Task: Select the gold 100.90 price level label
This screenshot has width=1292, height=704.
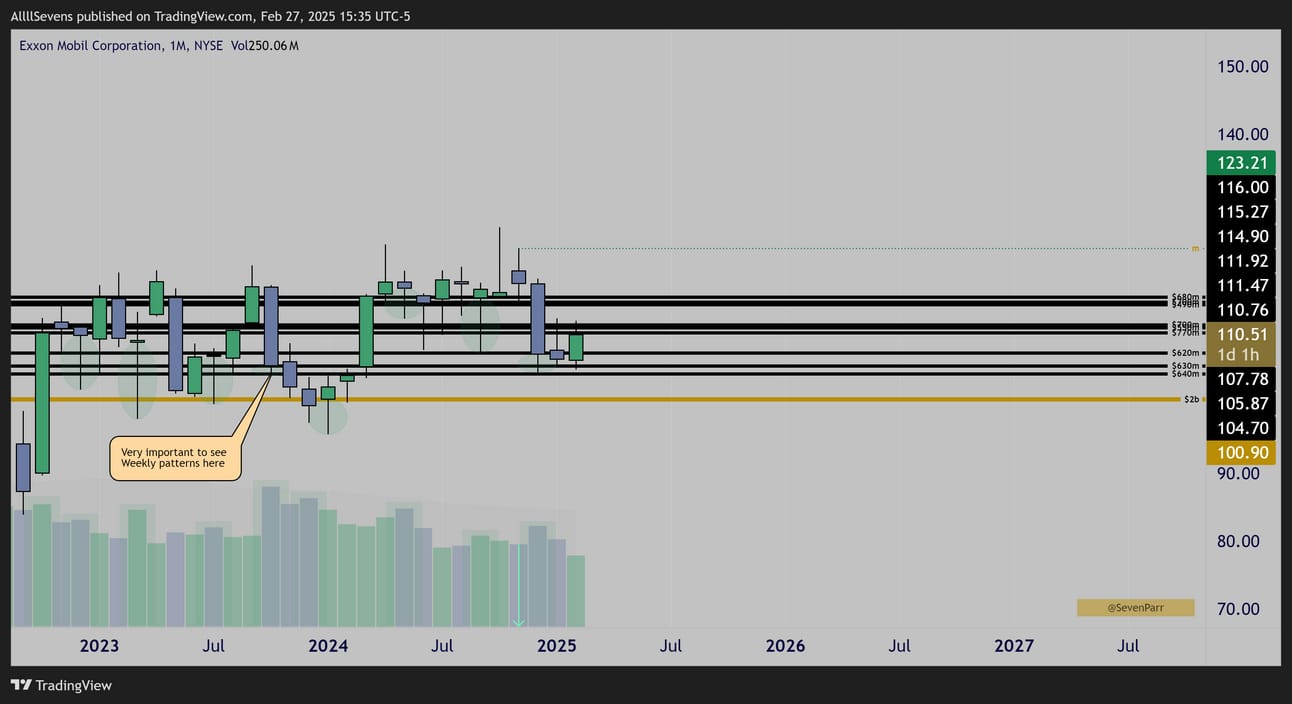Action: [1241, 453]
